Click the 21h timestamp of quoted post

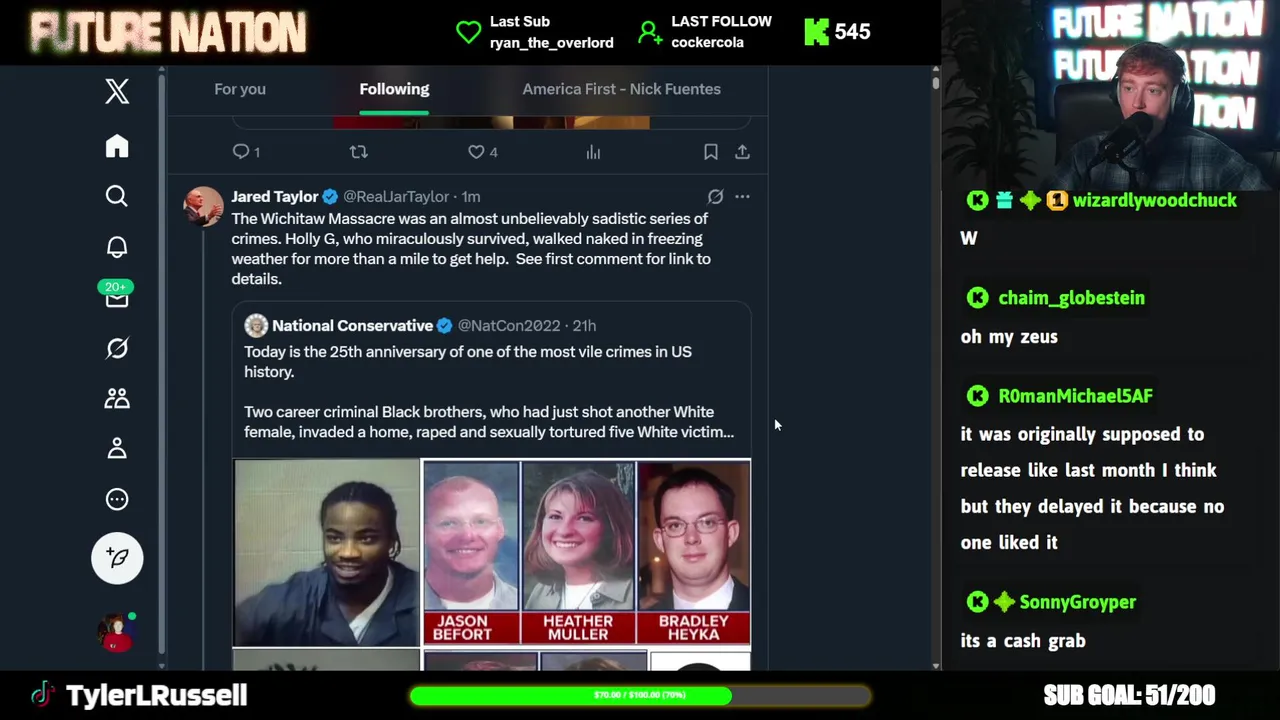584,326
